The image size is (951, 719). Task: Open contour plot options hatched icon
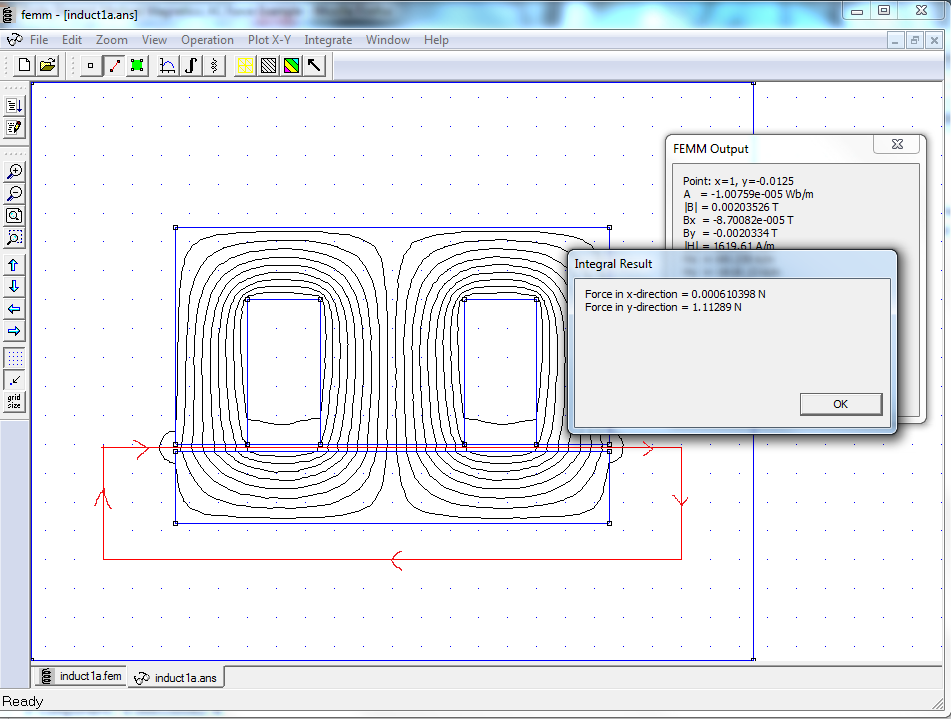click(x=268, y=66)
